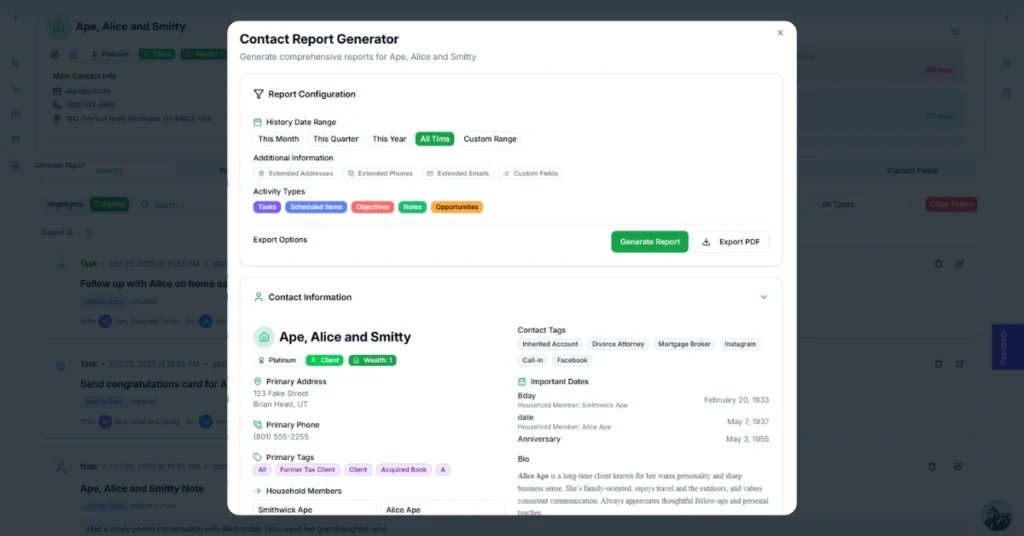The image size is (1024, 536).
Task: Toggle the orange Opportunities activity chip
Action: [457, 207]
